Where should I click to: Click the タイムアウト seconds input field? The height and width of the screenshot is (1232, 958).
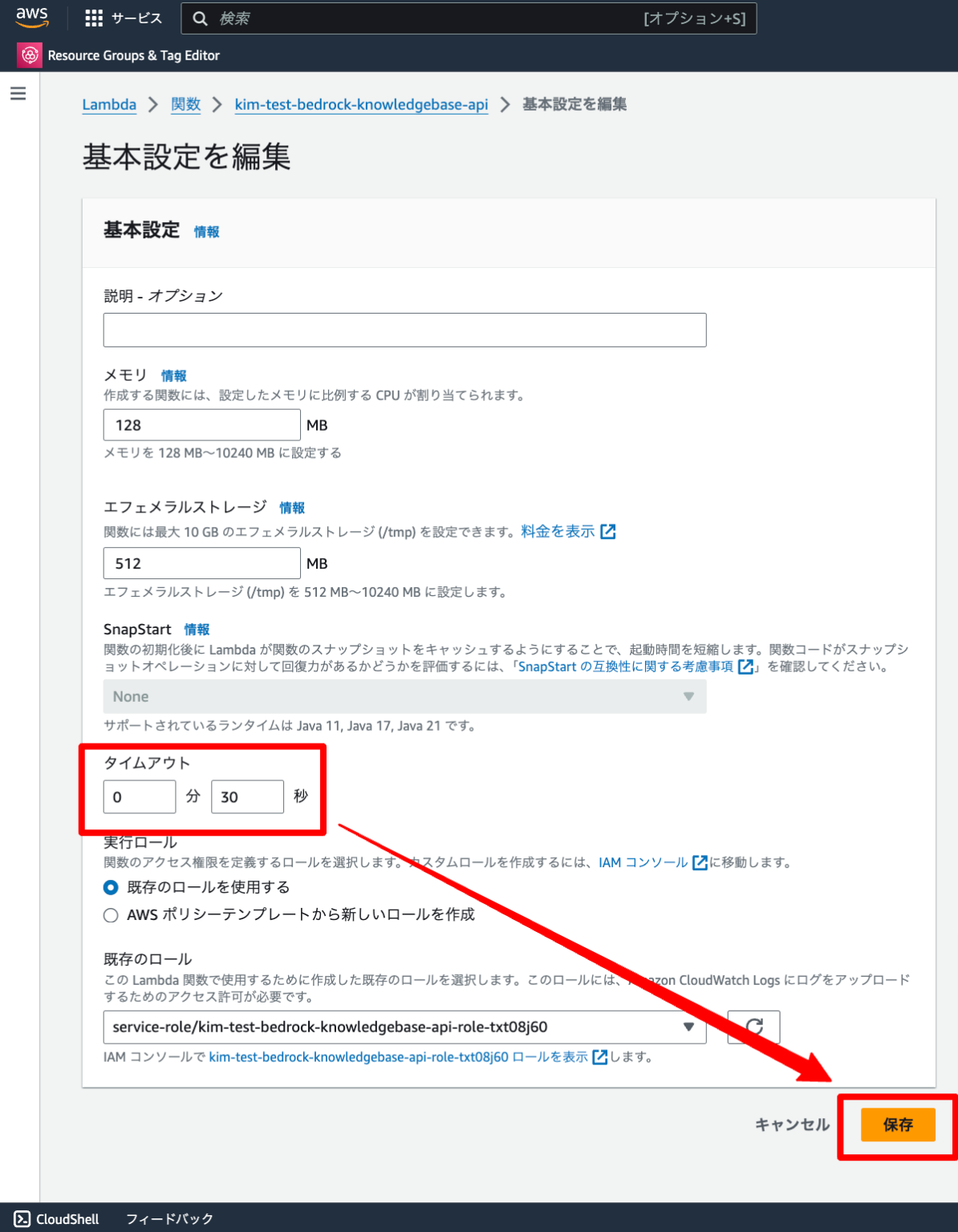(247, 796)
